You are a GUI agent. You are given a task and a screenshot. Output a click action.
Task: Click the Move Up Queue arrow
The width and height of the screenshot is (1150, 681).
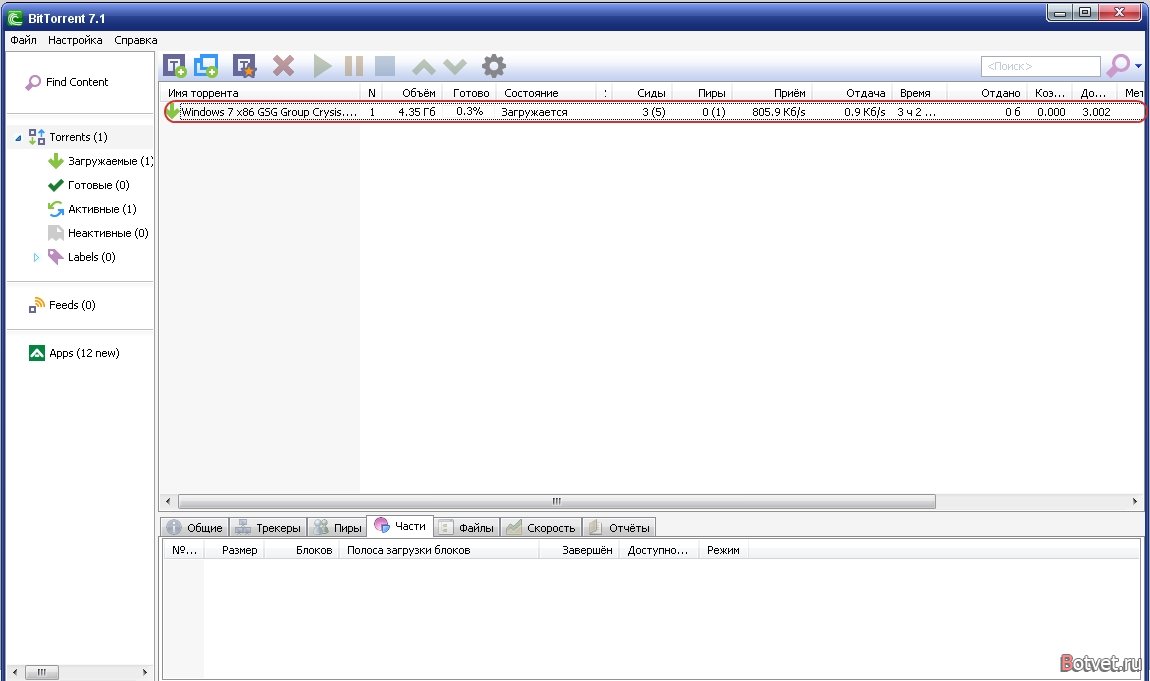[x=424, y=67]
